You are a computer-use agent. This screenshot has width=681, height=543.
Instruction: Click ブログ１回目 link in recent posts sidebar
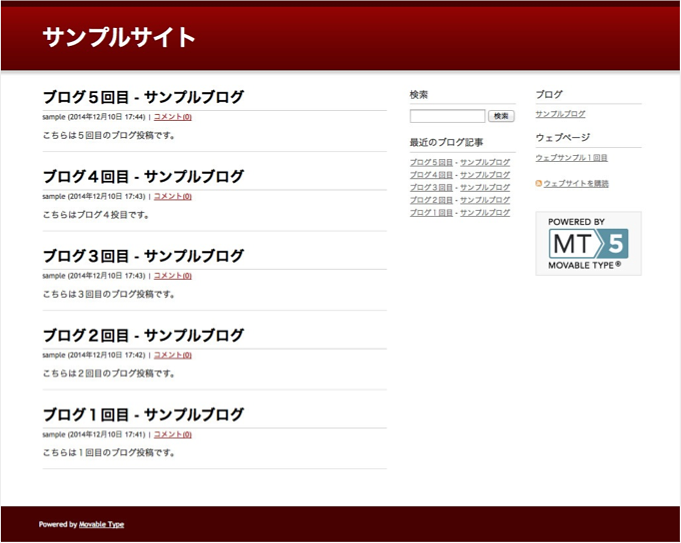click(431, 213)
